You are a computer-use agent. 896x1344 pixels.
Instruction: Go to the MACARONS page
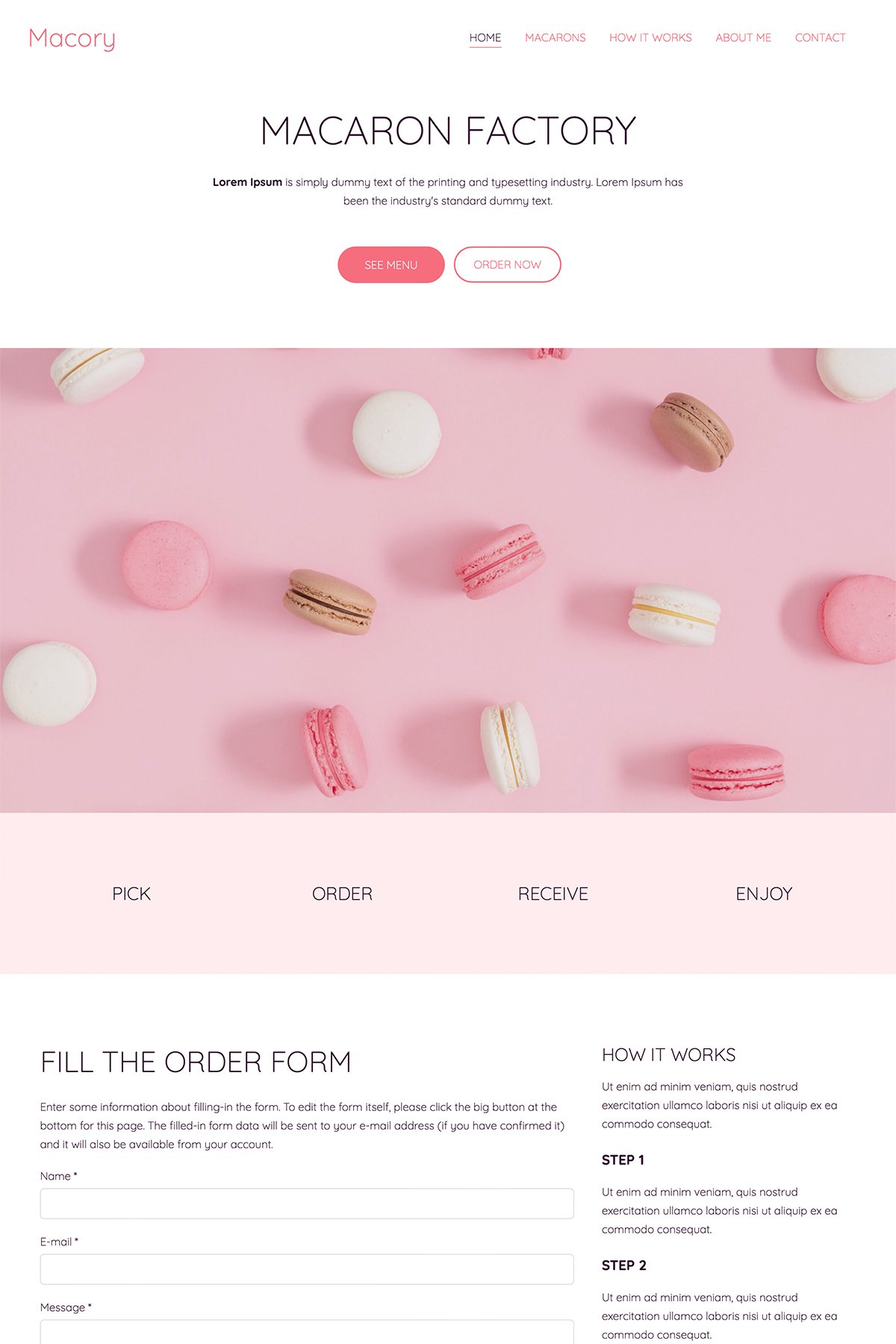tap(556, 37)
